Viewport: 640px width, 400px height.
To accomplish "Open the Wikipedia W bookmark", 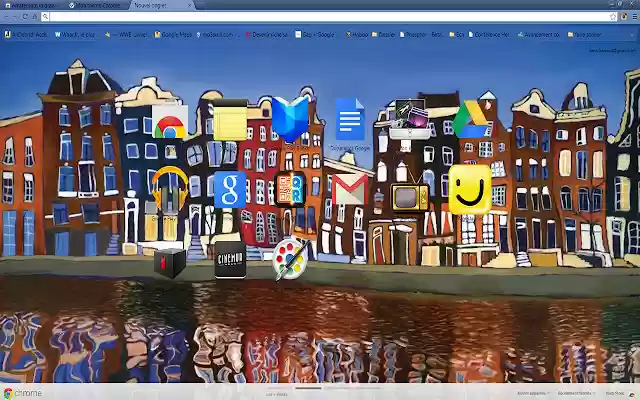I will [75, 35].
